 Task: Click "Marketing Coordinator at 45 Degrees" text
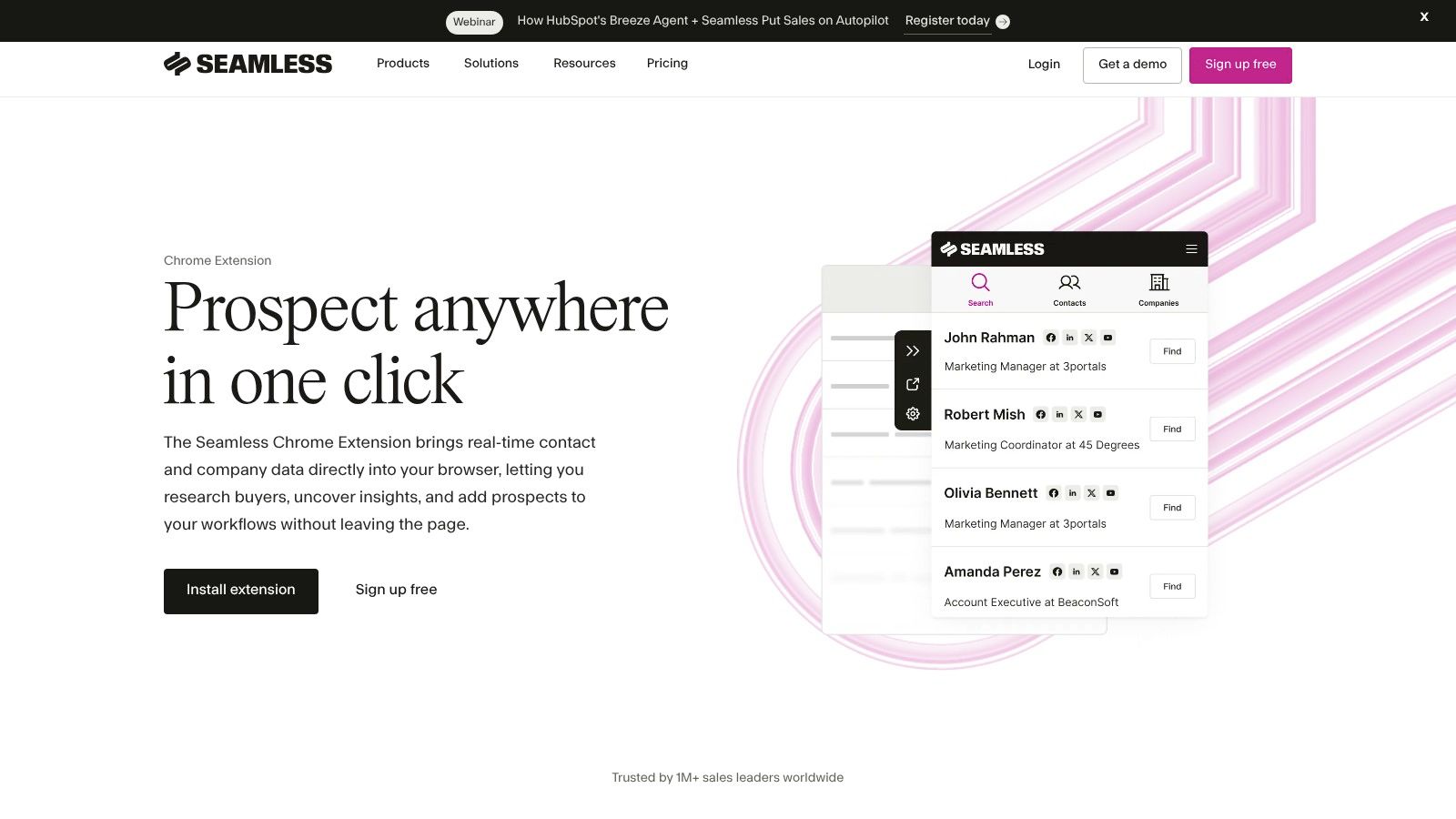pos(1042,445)
